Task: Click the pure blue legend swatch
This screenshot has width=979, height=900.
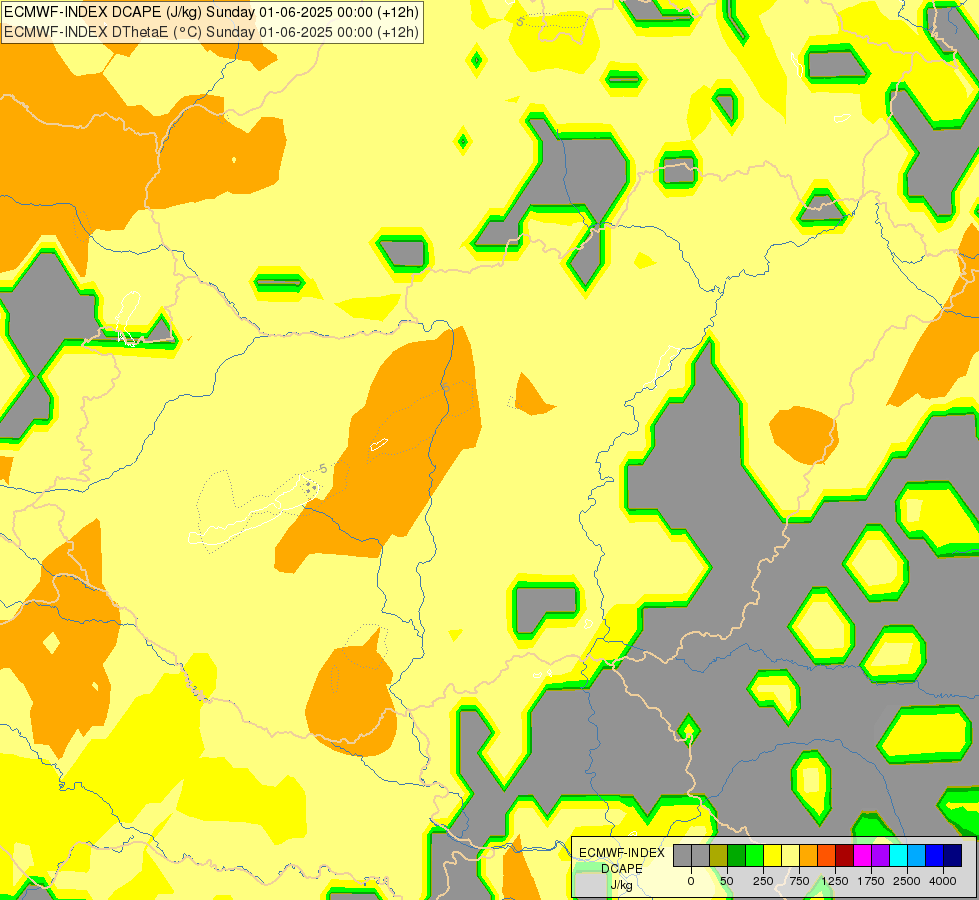Action: (935, 855)
